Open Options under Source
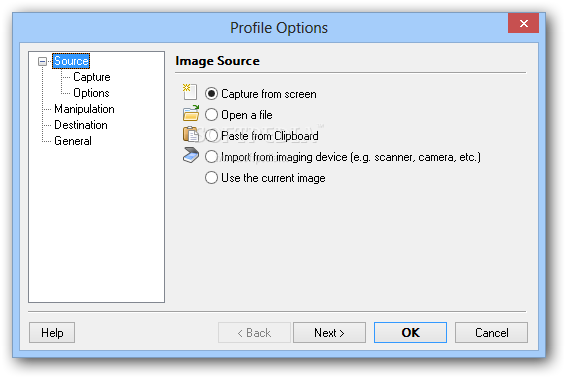Viewport: 566px width, 378px height. point(91,93)
